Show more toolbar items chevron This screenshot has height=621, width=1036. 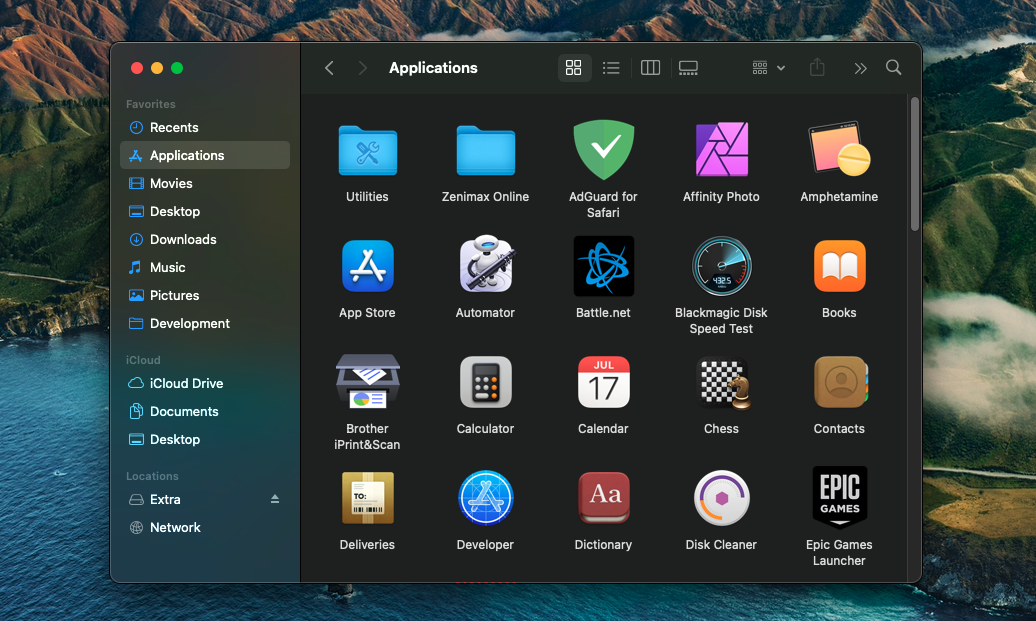pyautogui.click(x=860, y=68)
